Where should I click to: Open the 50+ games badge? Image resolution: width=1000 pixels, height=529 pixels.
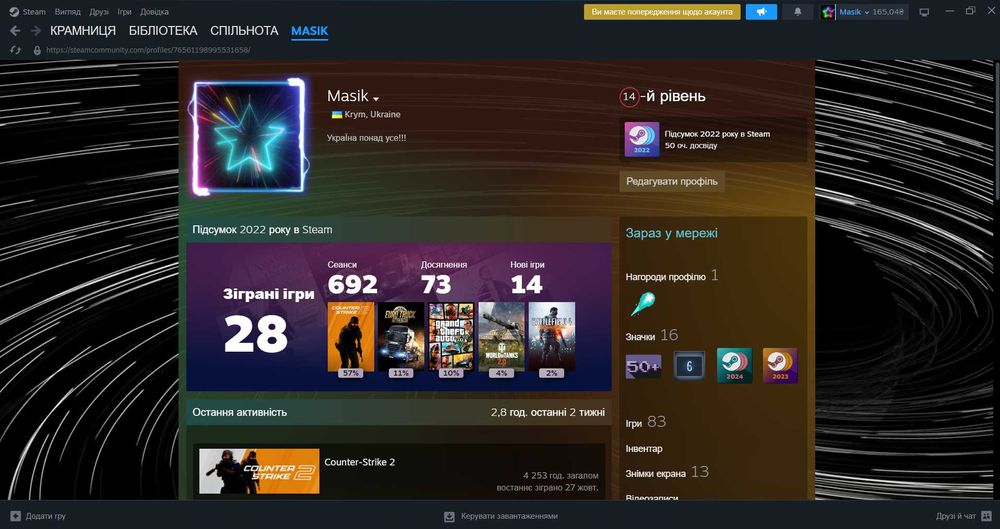click(643, 366)
